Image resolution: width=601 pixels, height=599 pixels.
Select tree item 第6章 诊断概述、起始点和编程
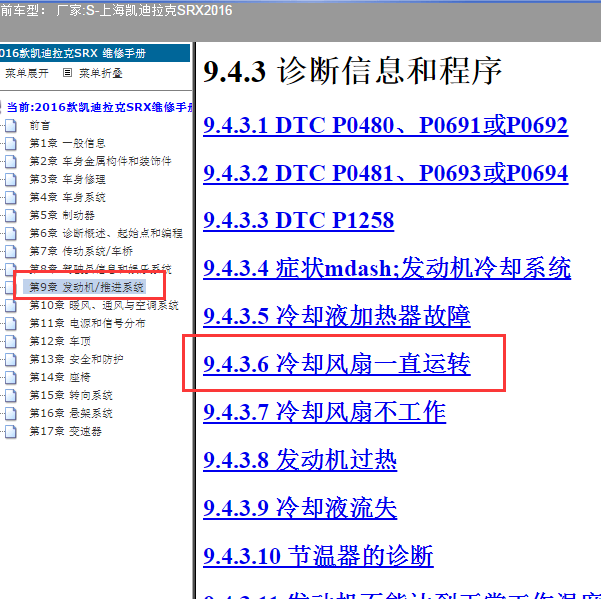pos(106,233)
